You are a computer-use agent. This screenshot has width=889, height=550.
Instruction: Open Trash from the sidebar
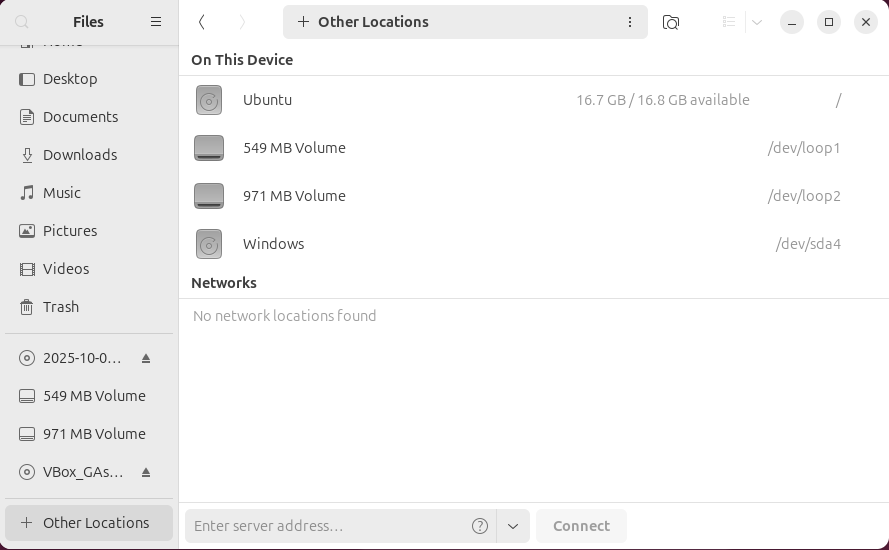(x=60, y=307)
